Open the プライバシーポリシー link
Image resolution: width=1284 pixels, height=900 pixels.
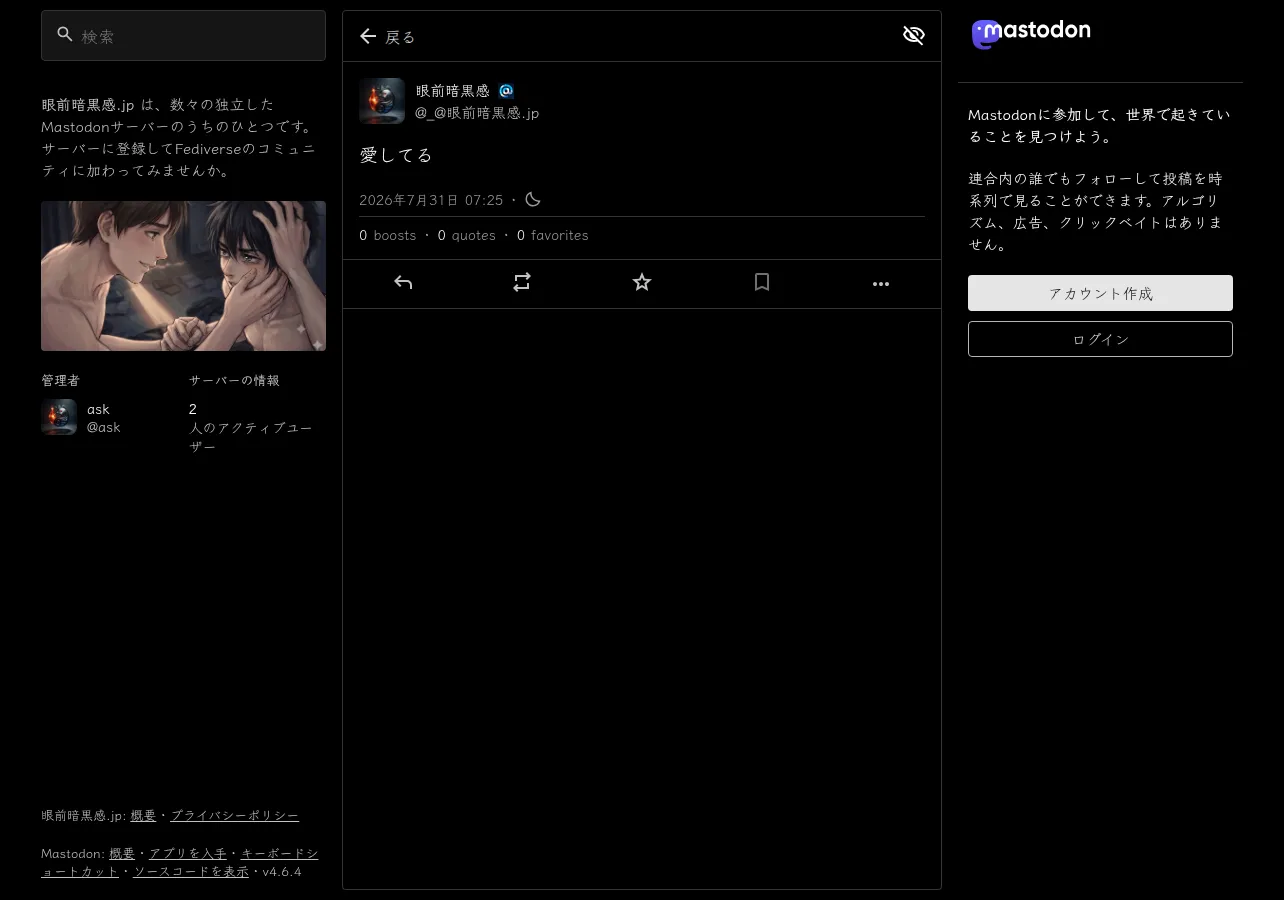(234, 816)
